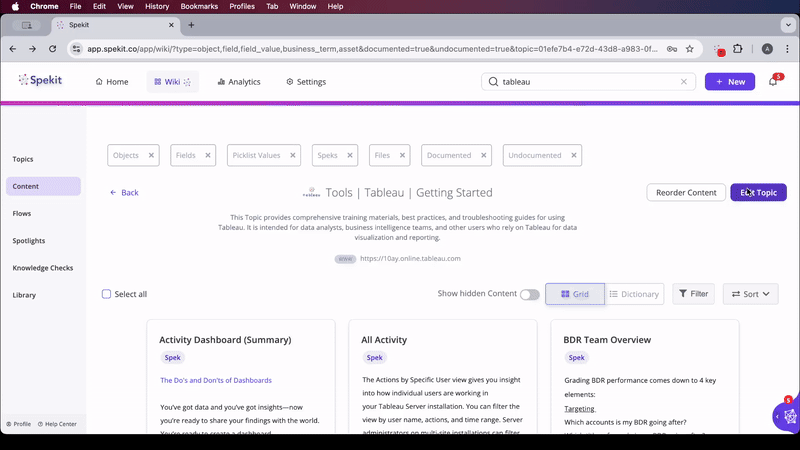Open the Apple menu
Image resolution: width=800 pixels, height=450 pixels.
point(15,7)
